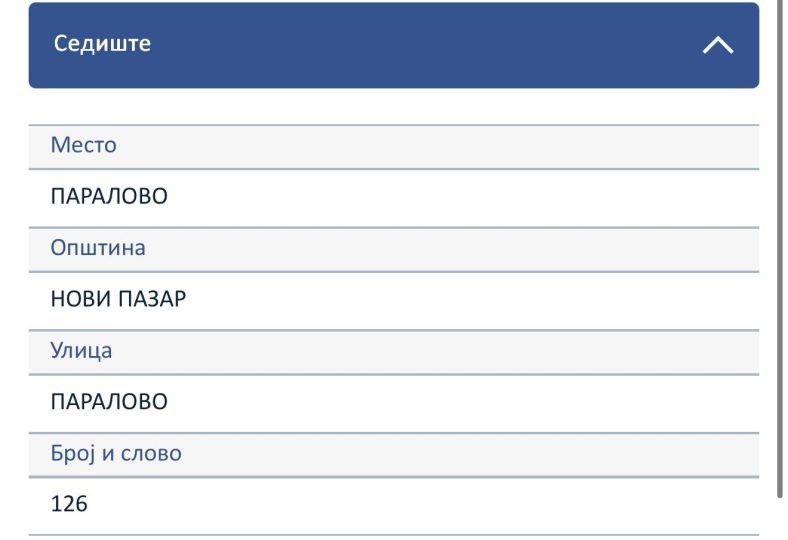Select the Улица field label
The width and height of the screenshot is (788, 540).
tap(81, 351)
